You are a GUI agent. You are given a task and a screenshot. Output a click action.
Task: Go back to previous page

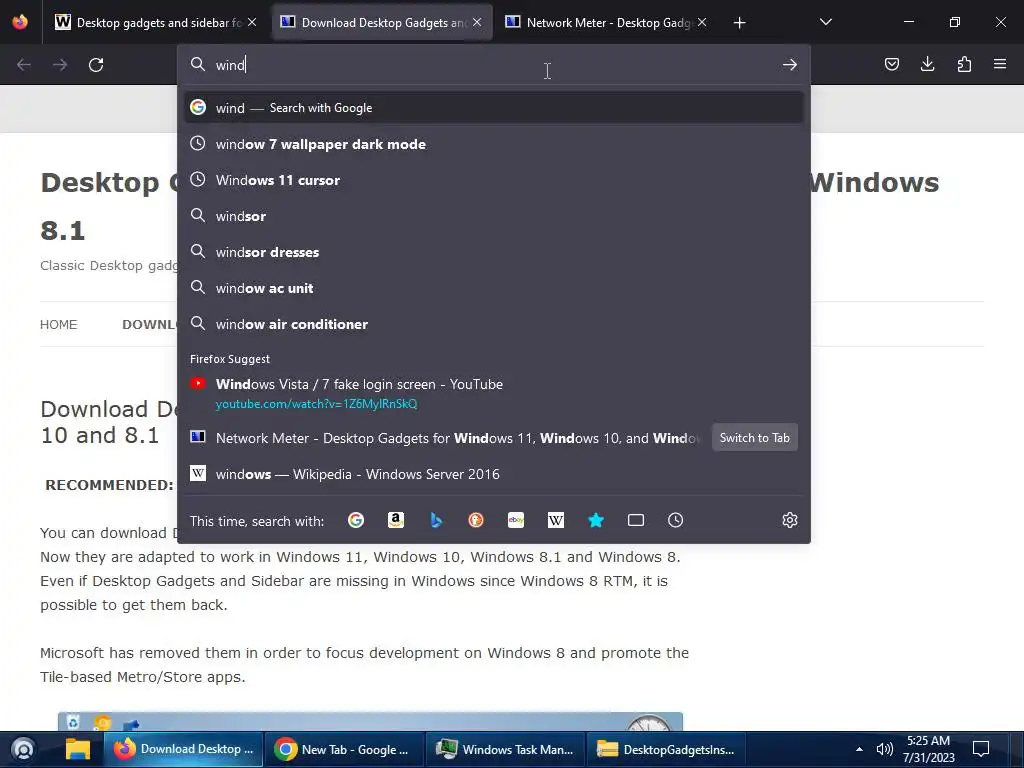[24, 65]
